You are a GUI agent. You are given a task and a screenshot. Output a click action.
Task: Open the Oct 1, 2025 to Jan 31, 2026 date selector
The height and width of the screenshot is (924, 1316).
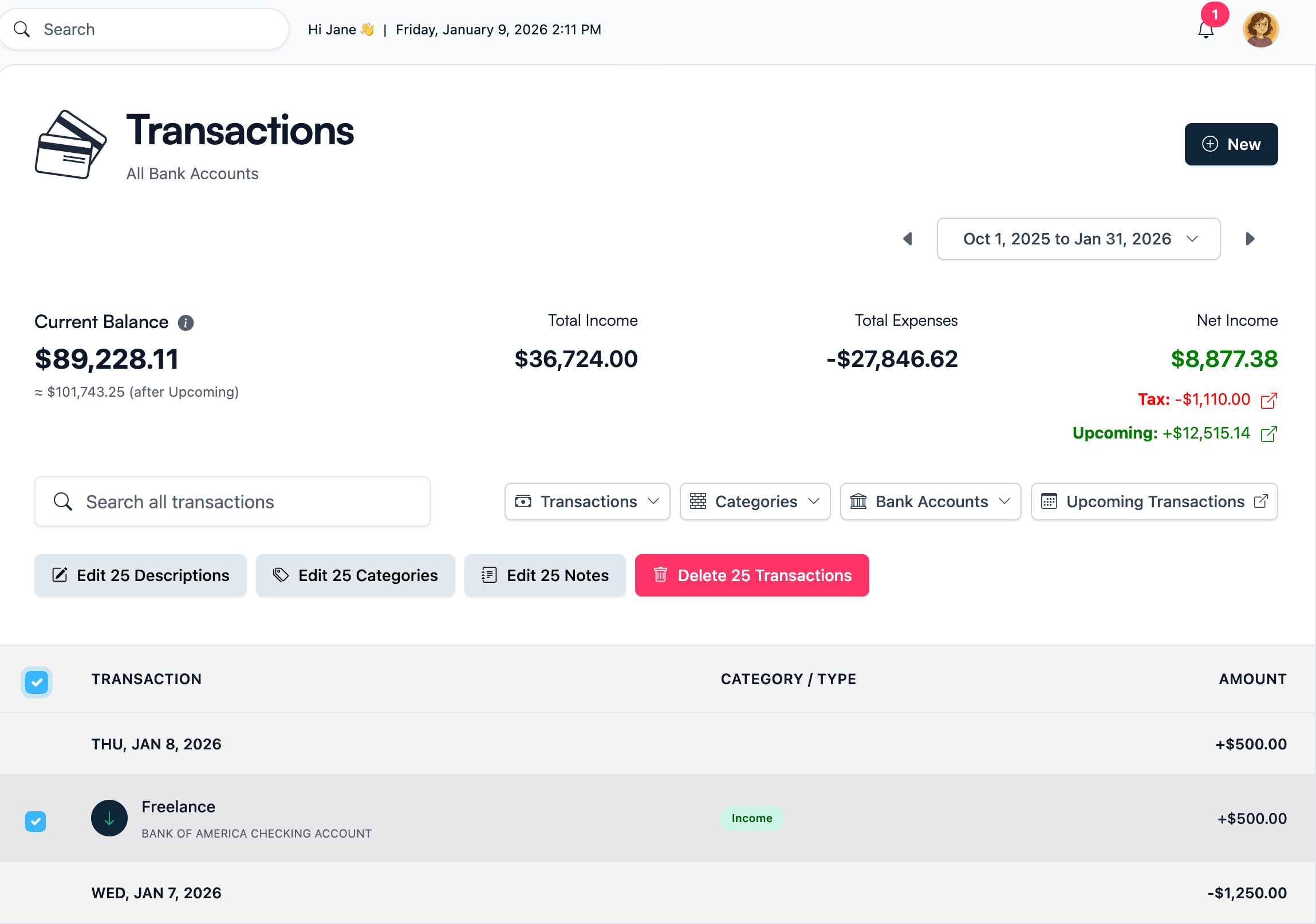tap(1078, 239)
